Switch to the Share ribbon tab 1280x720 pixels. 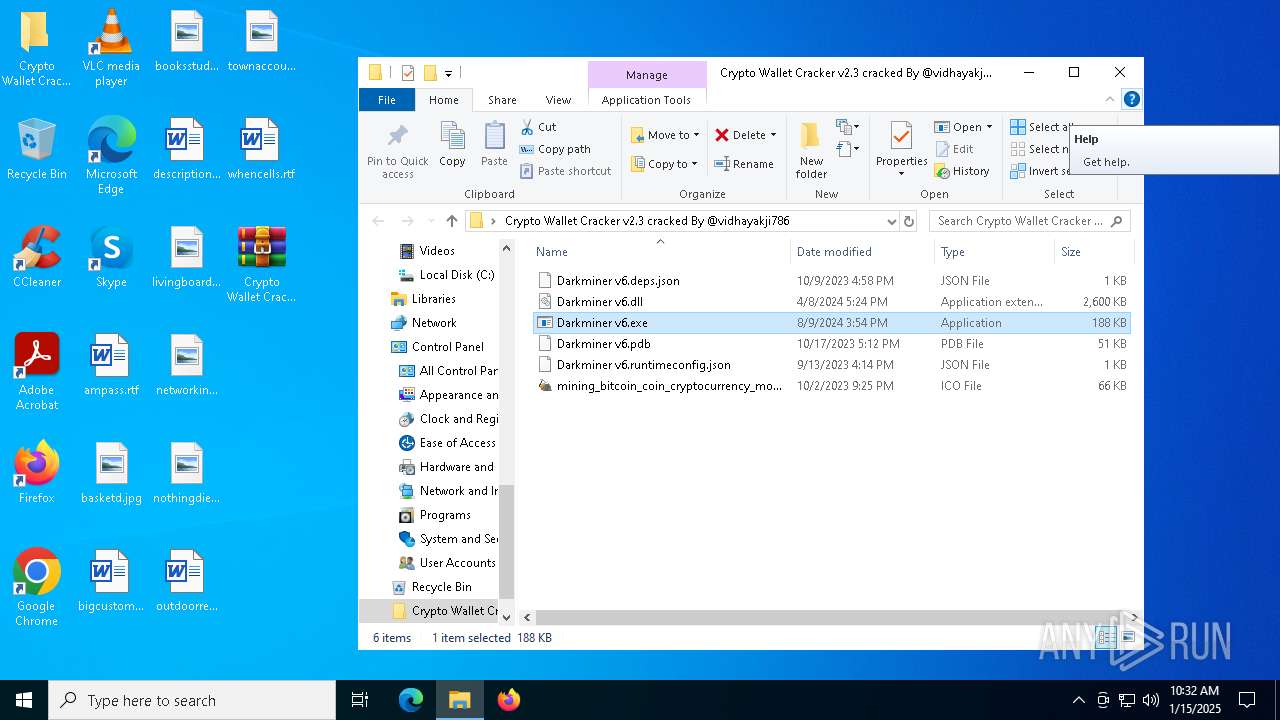click(x=502, y=100)
